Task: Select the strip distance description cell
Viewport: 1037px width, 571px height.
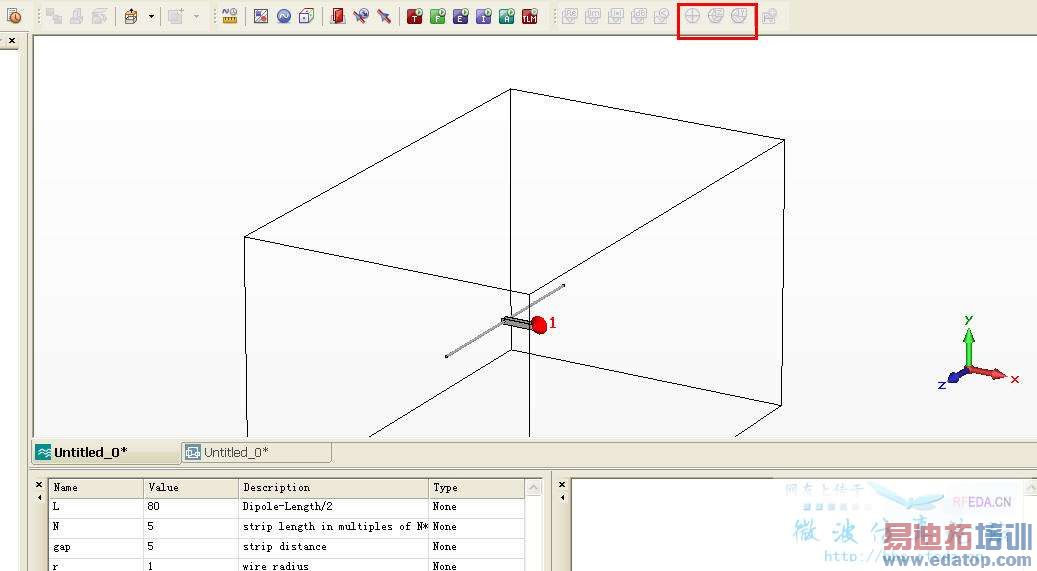Action: (x=333, y=547)
